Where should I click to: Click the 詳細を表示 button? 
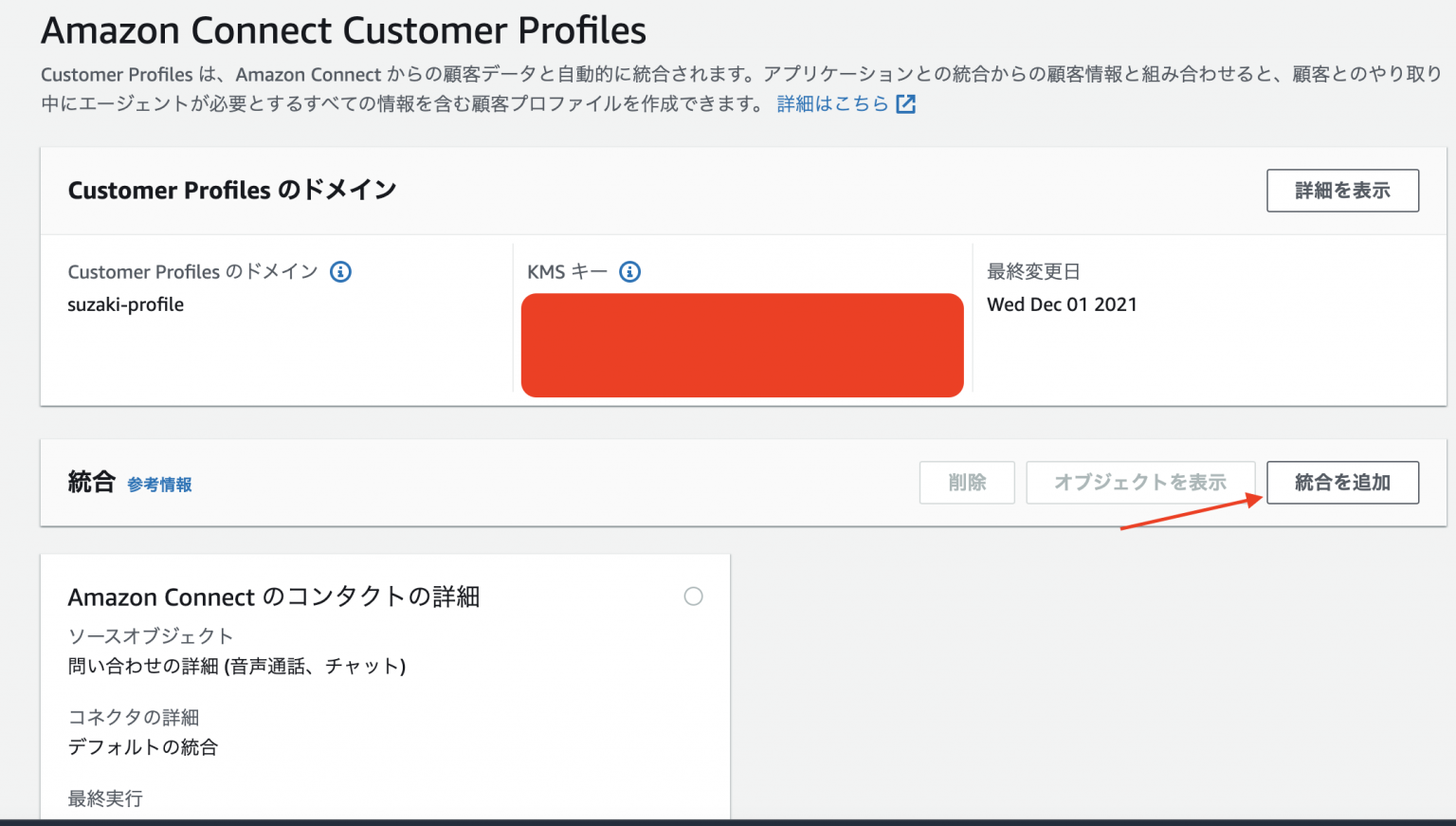[x=1342, y=190]
